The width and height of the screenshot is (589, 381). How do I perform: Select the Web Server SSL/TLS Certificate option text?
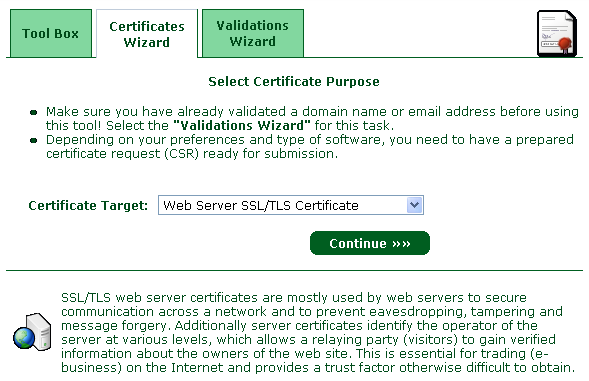click(x=261, y=206)
